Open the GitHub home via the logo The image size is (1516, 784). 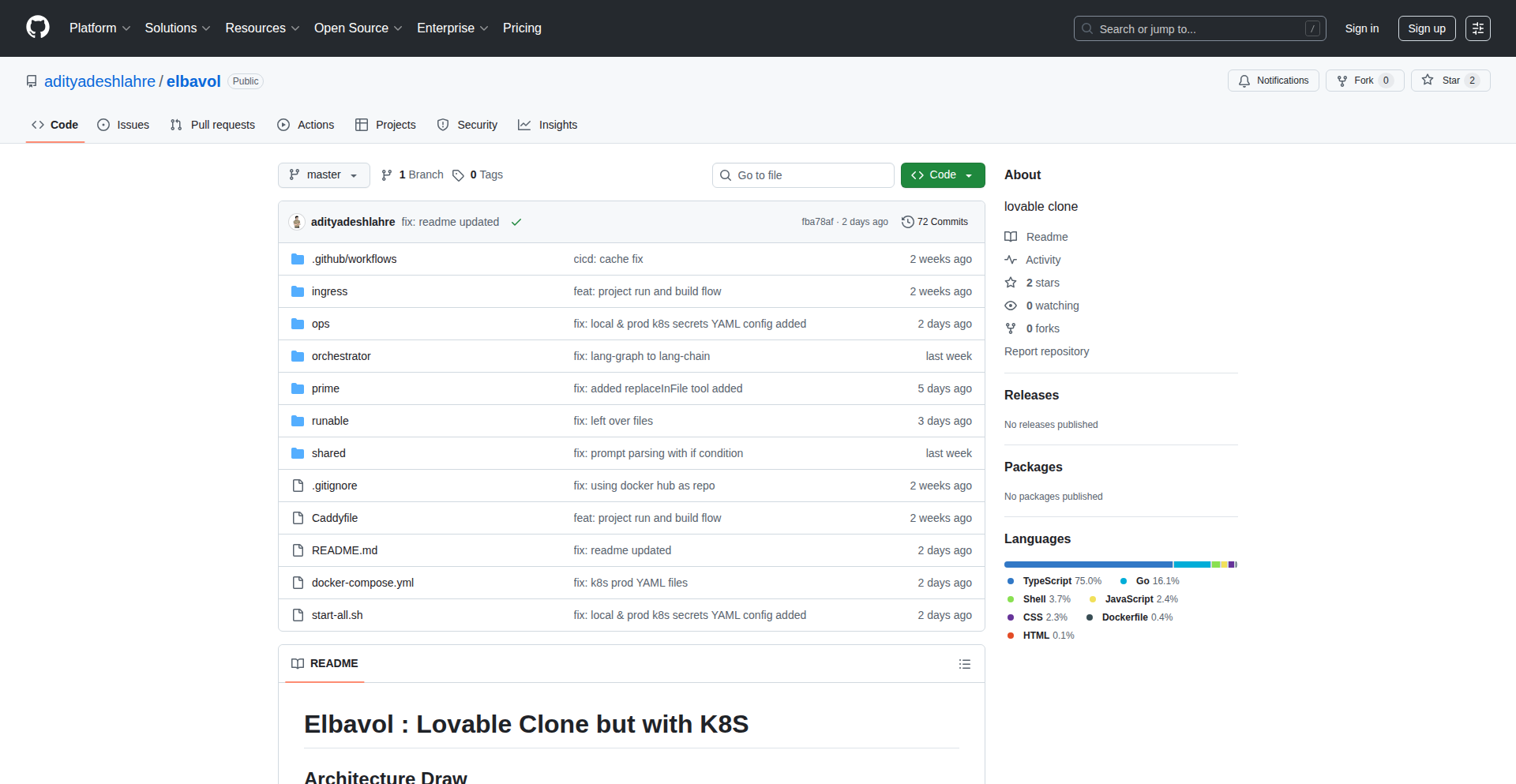point(36,28)
